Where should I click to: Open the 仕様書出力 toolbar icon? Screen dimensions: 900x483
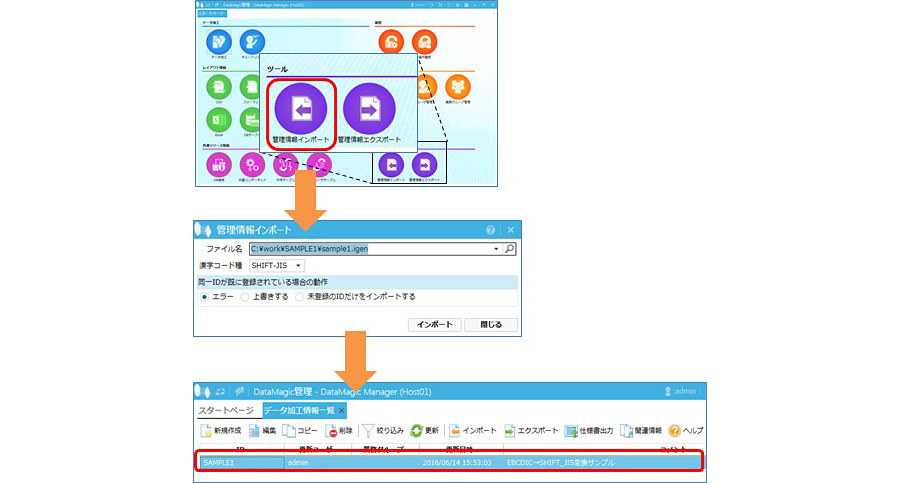(571, 430)
